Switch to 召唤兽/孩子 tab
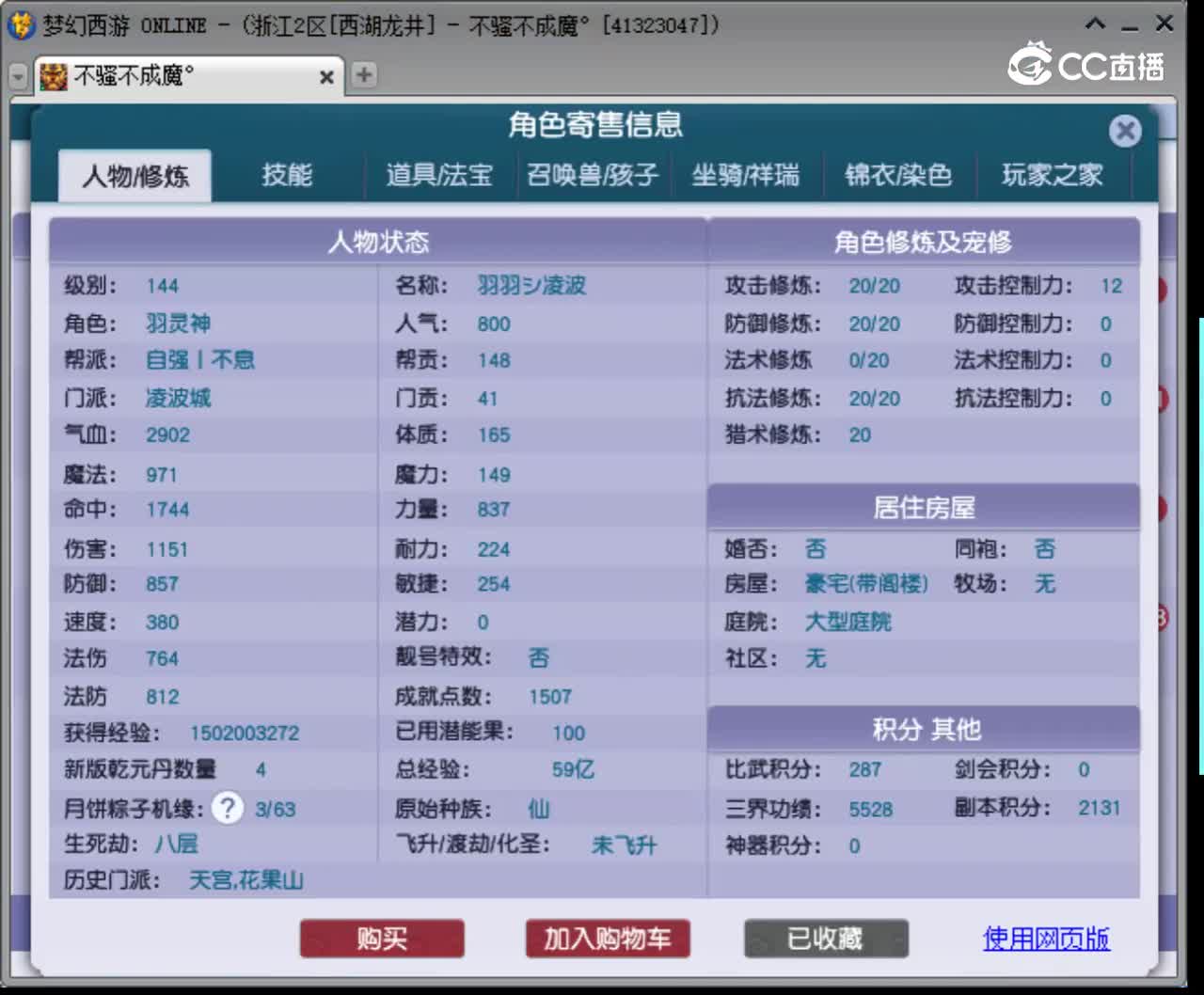Screen dimensions: 1204x995 point(593,175)
